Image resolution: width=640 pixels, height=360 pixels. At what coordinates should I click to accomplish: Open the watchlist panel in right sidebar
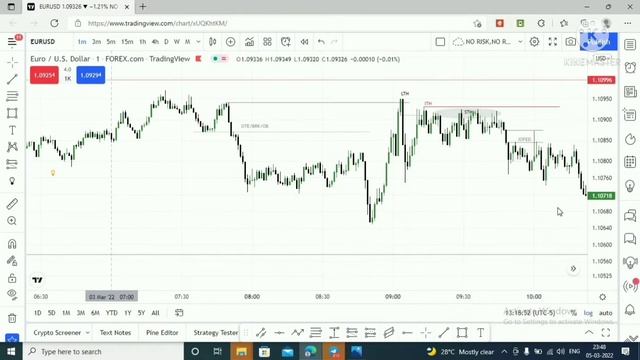[x=630, y=44]
